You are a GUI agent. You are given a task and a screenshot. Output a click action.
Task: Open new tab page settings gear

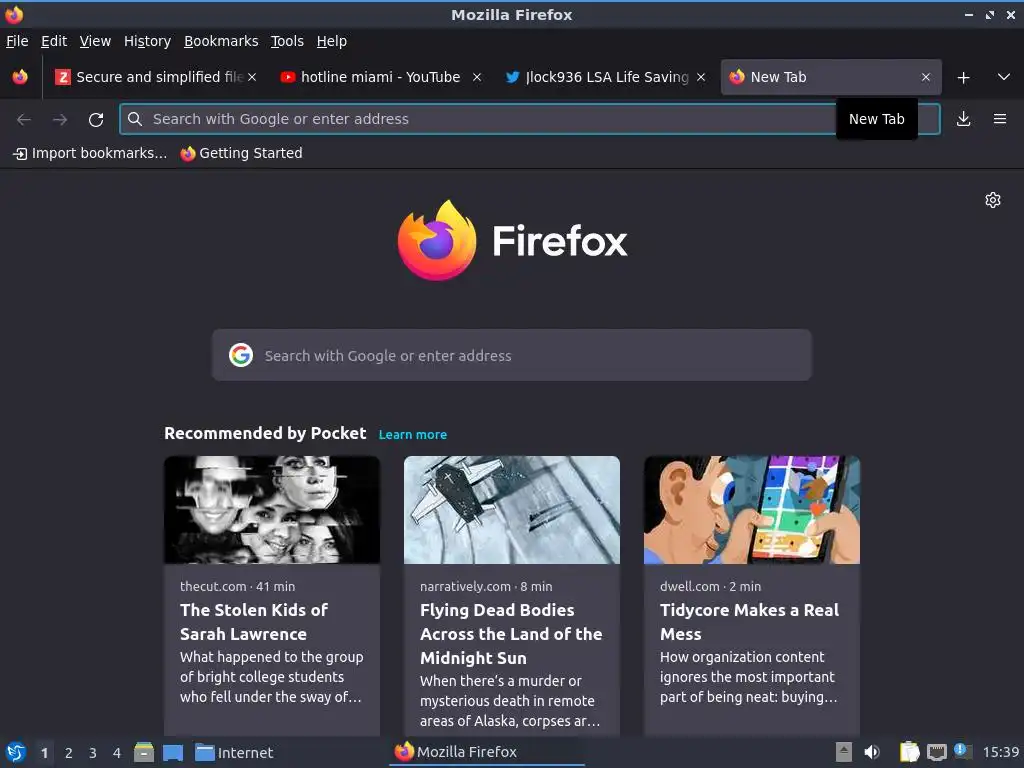click(993, 200)
